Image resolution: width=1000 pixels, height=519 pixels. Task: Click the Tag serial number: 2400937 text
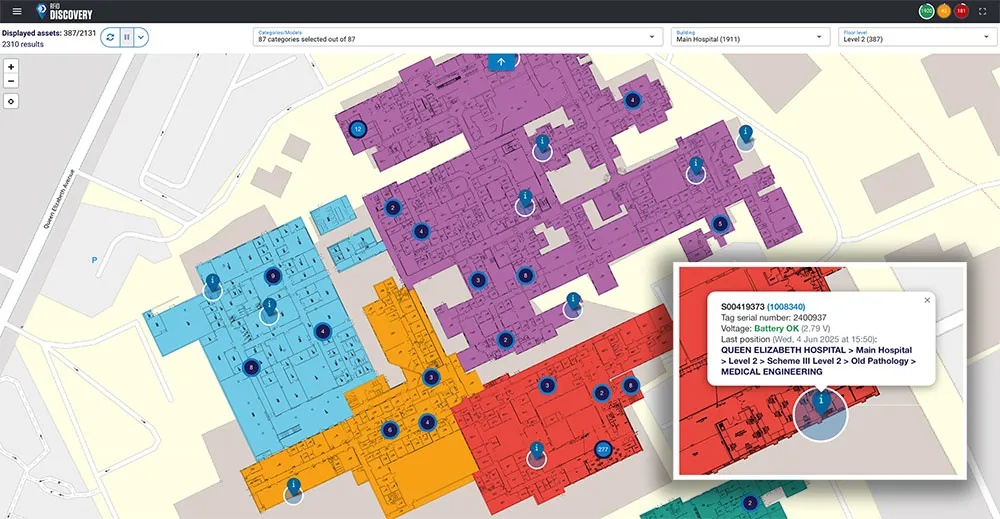(x=774, y=318)
